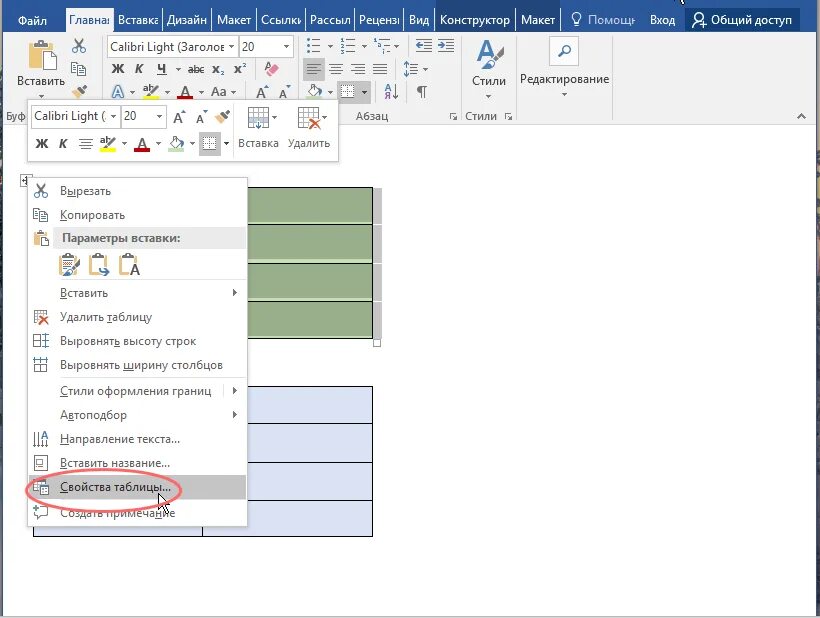The height and width of the screenshot is (618, 820).
Task: Toggle subscript x₂ formatting
Action: pyautogui.click(x=218, y=69)
